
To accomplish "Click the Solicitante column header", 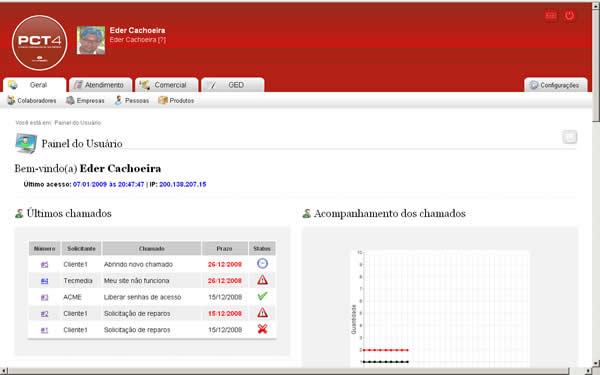I will (x=81, y=249).
